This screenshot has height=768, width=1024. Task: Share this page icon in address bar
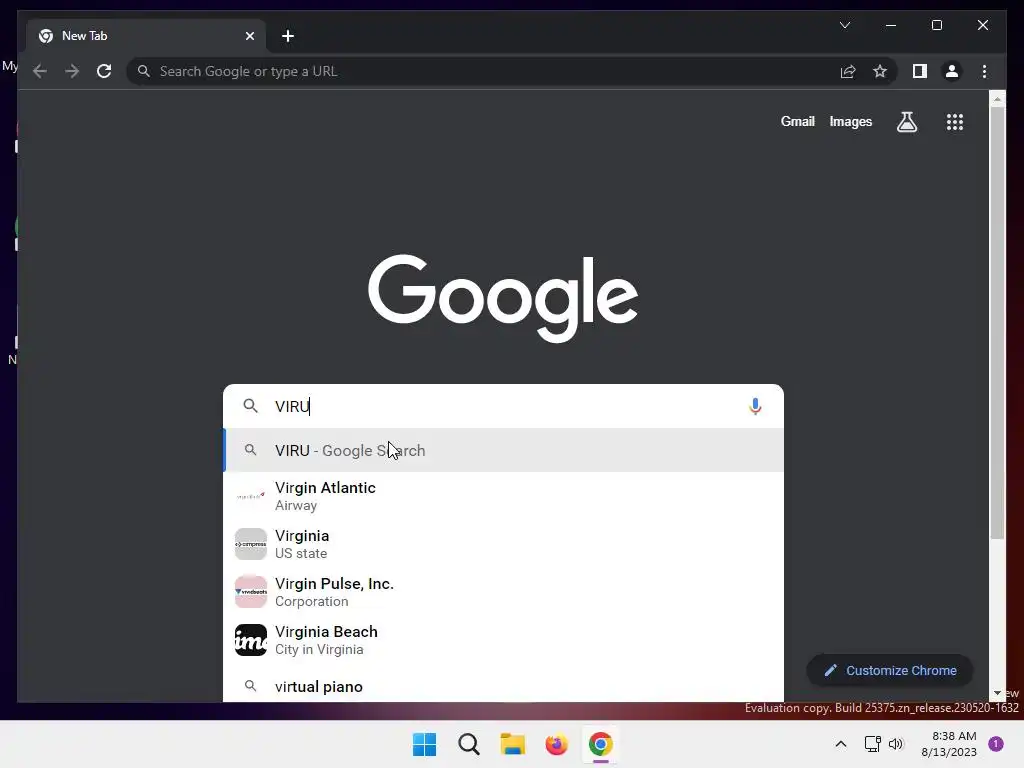tap(848, 71)
